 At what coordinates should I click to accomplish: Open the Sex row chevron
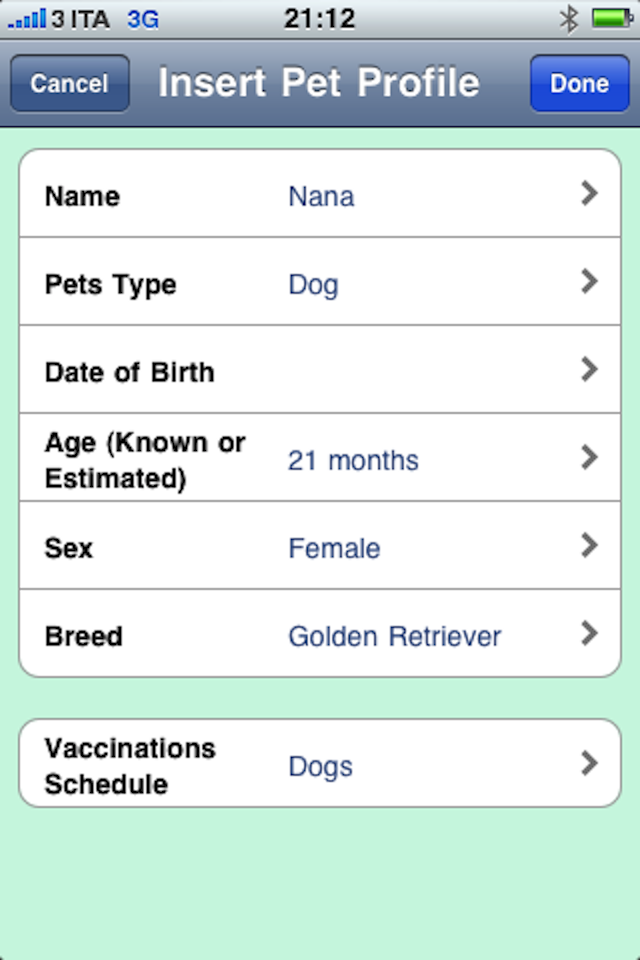pyautogui.click(x=589, y=546)
